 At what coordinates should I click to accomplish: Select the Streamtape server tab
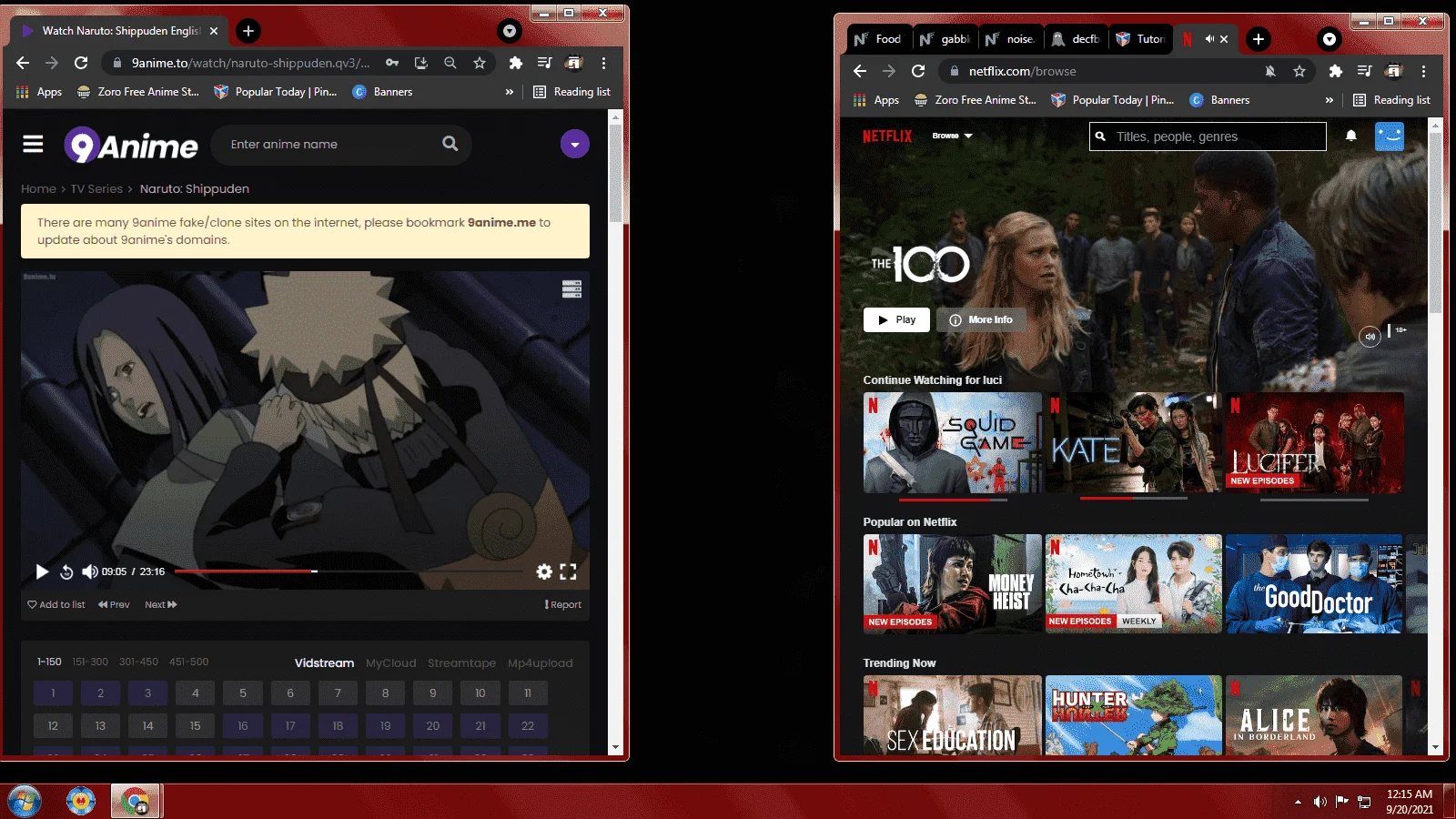(461, 662)
